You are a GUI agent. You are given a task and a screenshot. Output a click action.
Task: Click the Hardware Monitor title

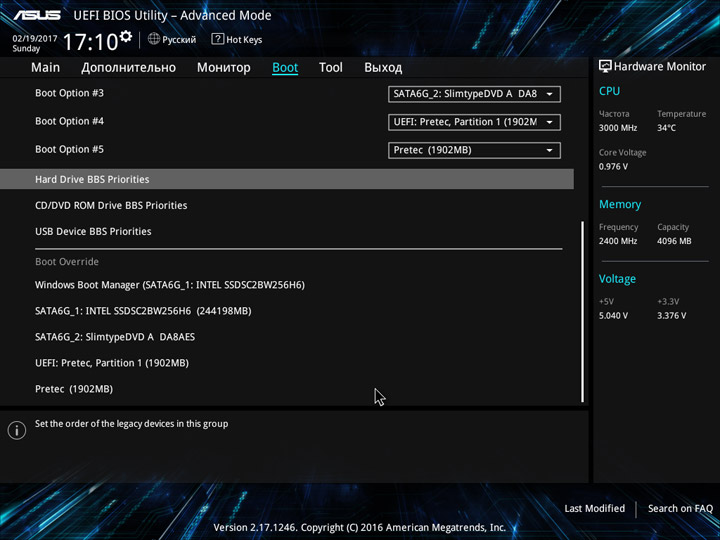click(660, 67)
